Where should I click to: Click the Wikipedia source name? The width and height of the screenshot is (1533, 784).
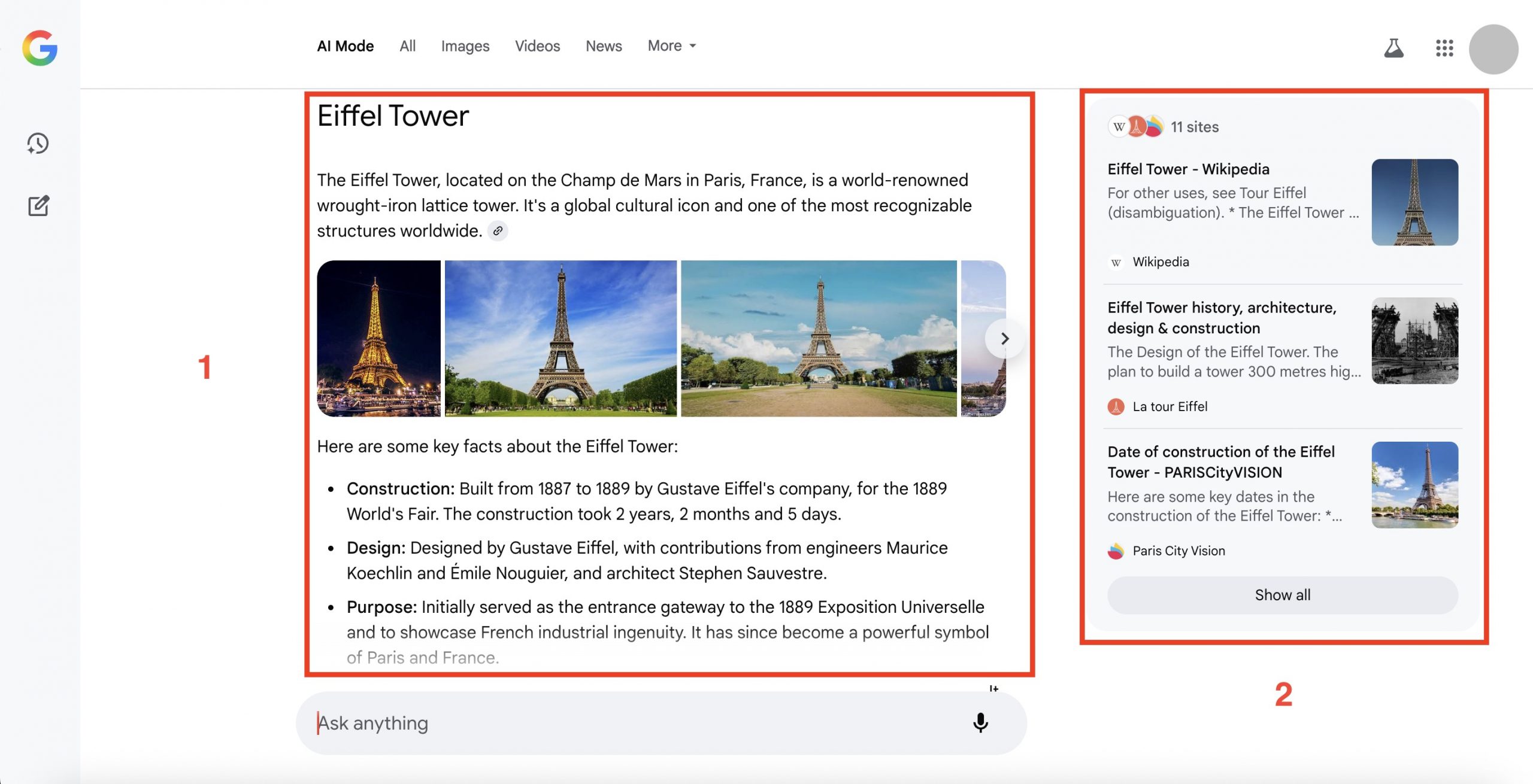click(1161, 262)
